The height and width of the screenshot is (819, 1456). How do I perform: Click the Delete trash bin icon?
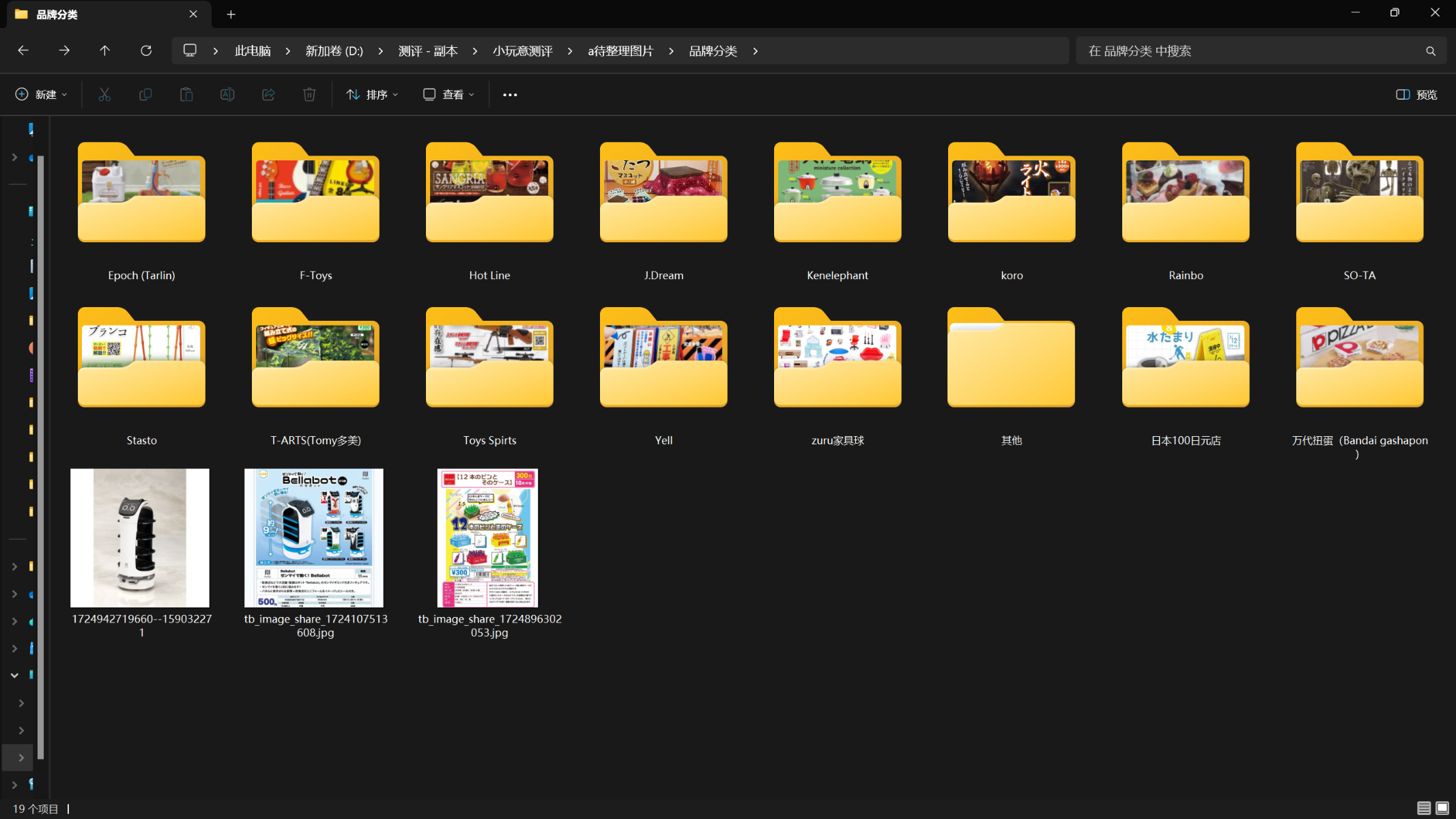pos(309,95)
